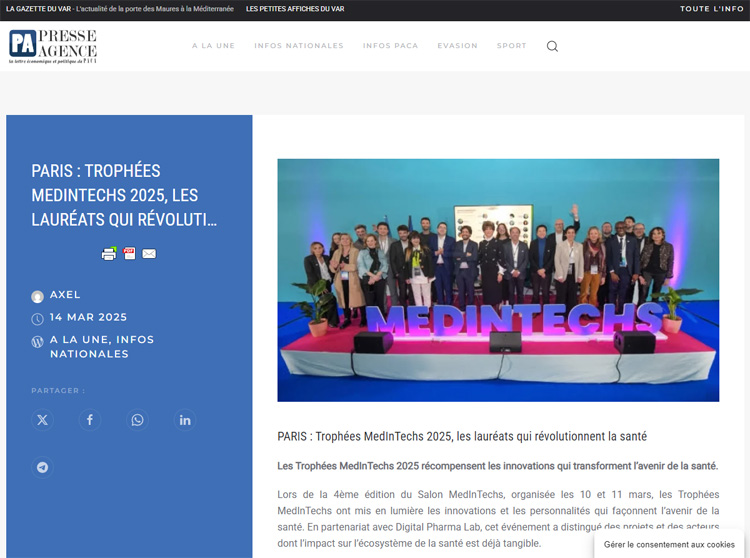Open the search magnifier icon
Image resolution: width=750 pixels, height=558 pixels.
pos(552,46)
